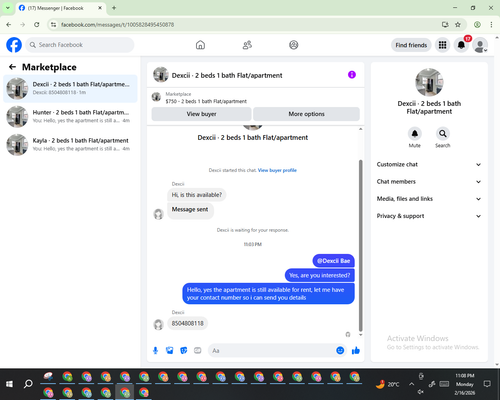Click the More options button
The height and width of the screenshot is (400, 500).
click(306, 114)
